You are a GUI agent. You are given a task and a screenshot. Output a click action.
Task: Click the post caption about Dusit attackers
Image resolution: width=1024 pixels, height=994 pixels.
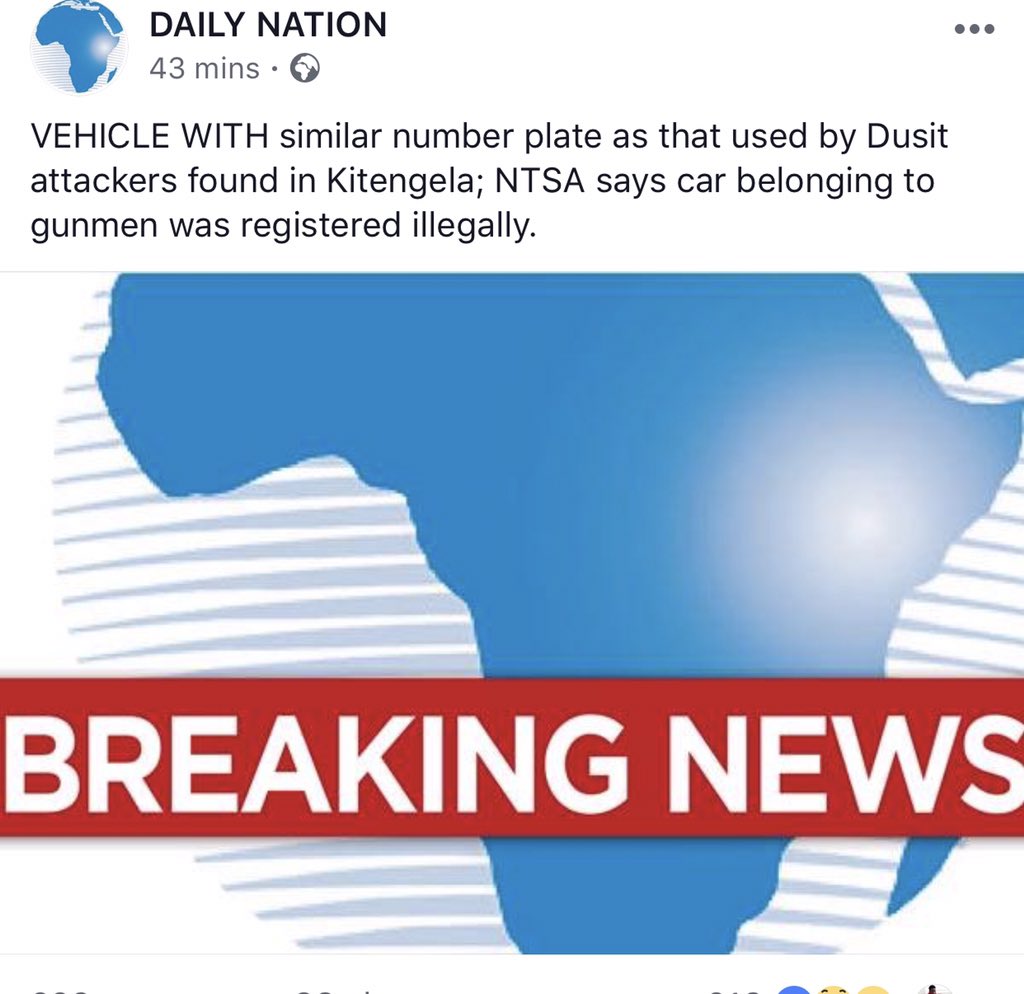click(488, 180)
